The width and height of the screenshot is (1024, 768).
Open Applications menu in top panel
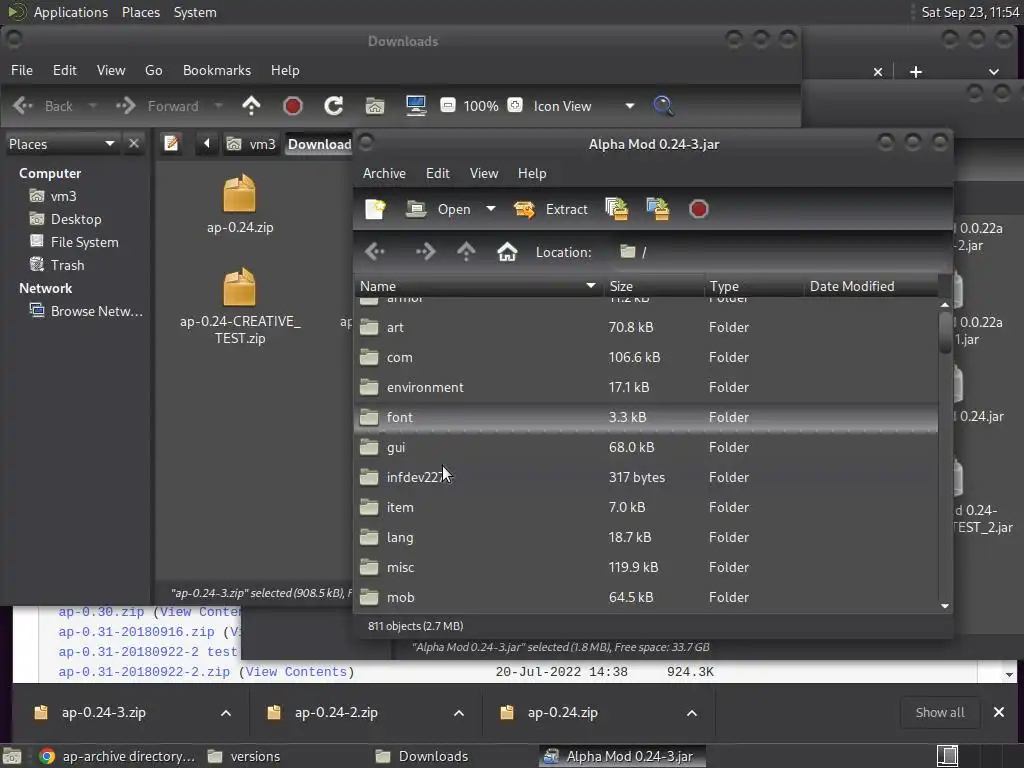coord(71,12)
